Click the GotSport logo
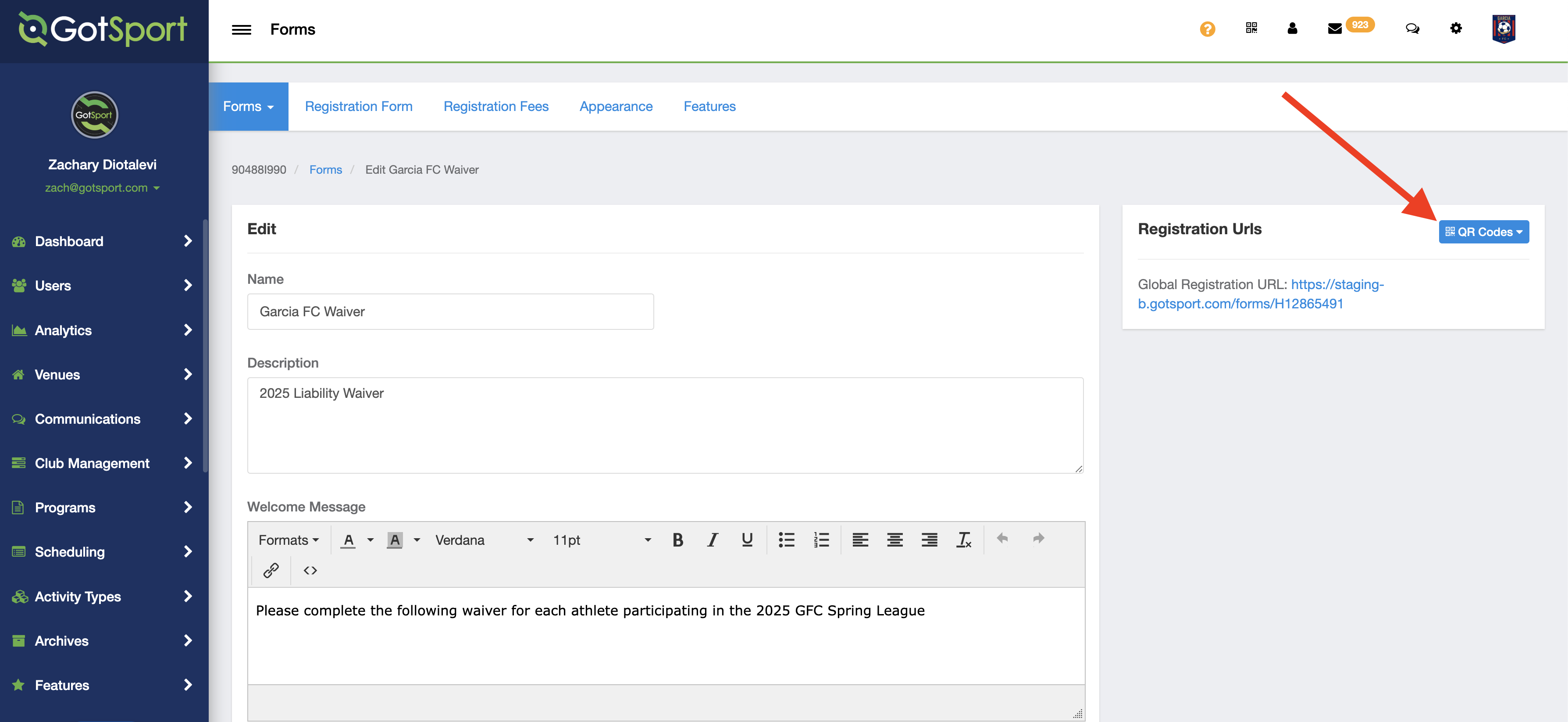 pyautogui.click(x=103, y=29)
